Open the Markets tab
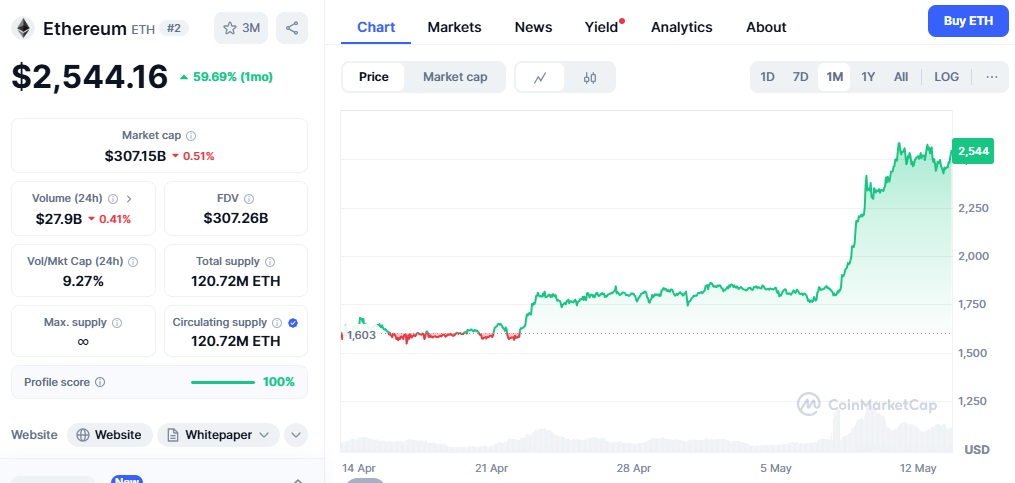Viewport: 1015px width, 483px height. tap(454, 27)
